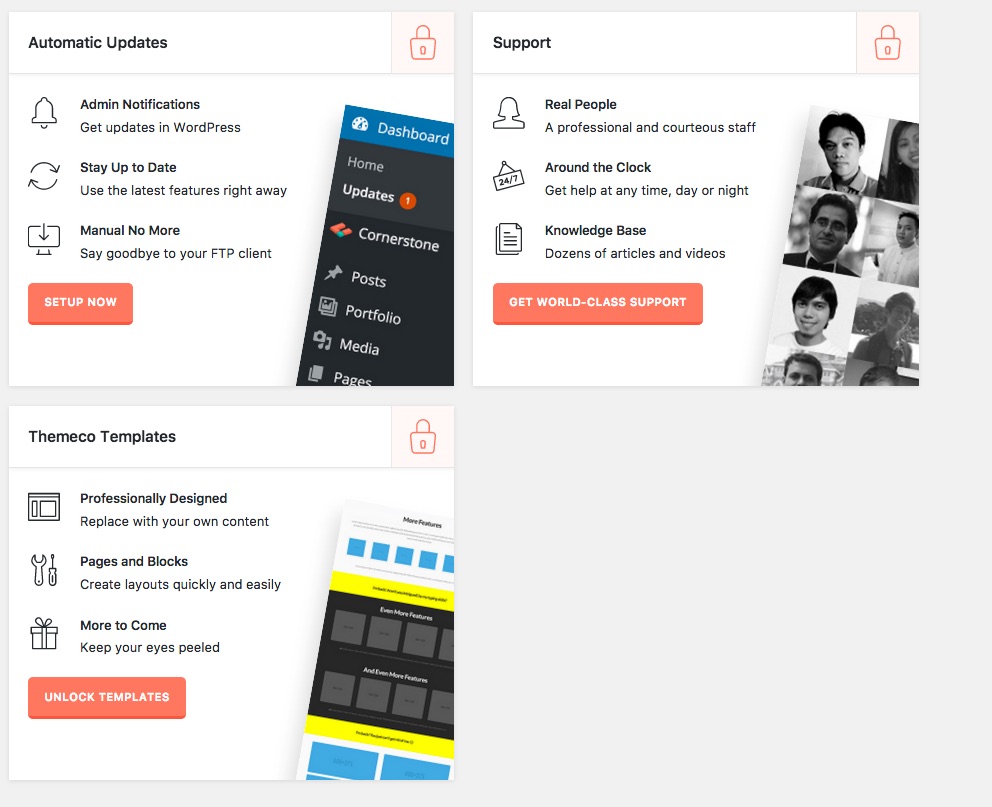Viewport: 992px width, 807px height.
Task: Click the Stay Up to Date refresh icon
Action: pos(44,176)
